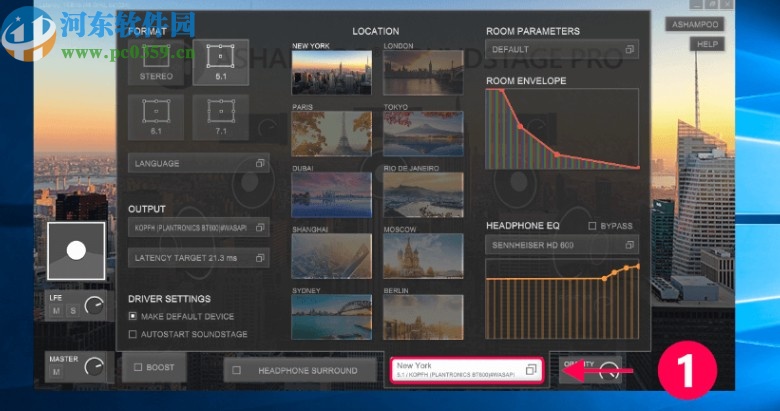The width and height of the screenshot is (780, 411).
Task: Mute the LFE channel with M
Action: pos(56,311)
